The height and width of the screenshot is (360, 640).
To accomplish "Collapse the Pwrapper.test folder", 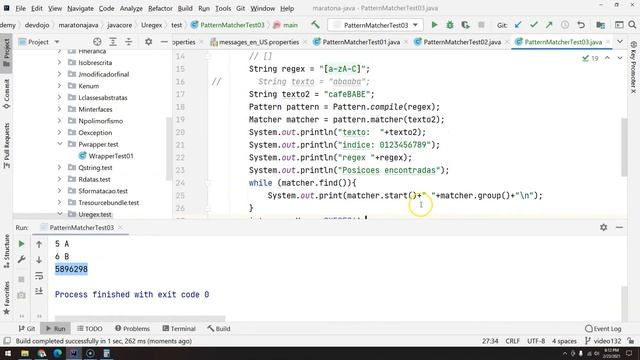I will [60, 144].
